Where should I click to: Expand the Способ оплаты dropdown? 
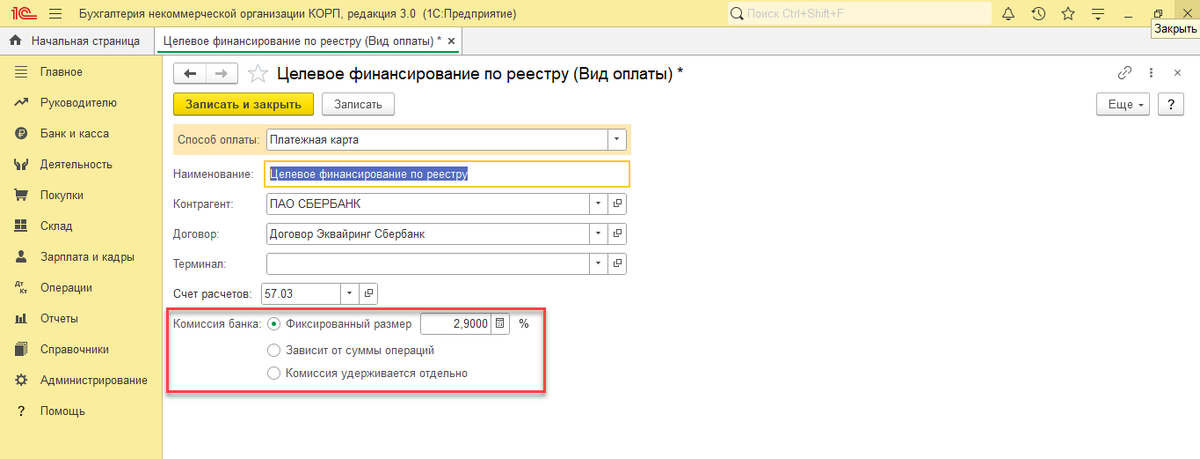point(617,139)
